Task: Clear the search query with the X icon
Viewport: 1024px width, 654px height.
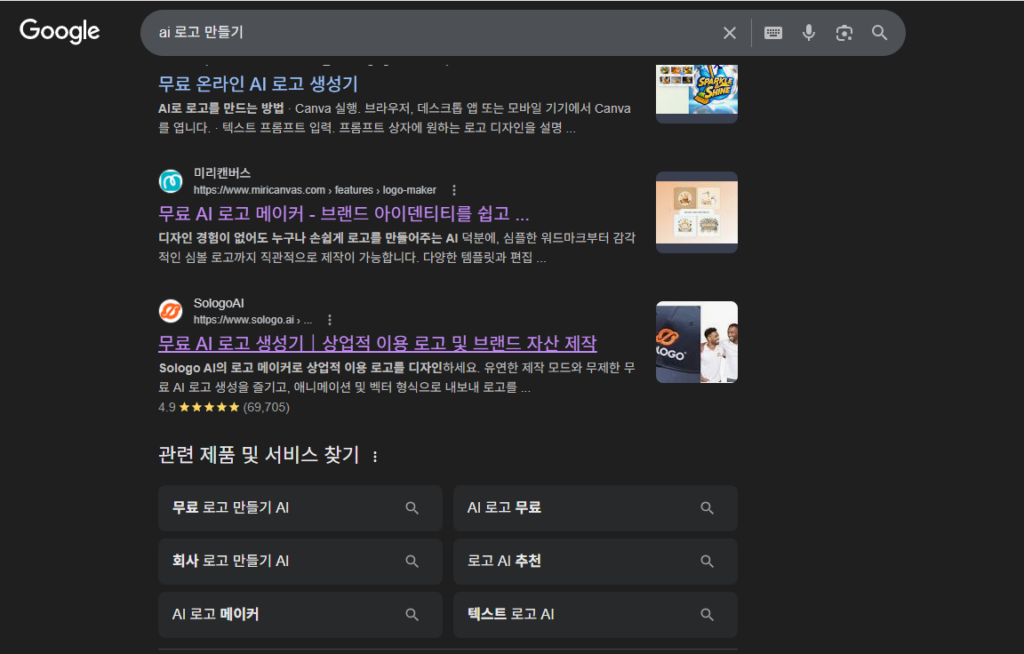Action: tap(729, 33)
